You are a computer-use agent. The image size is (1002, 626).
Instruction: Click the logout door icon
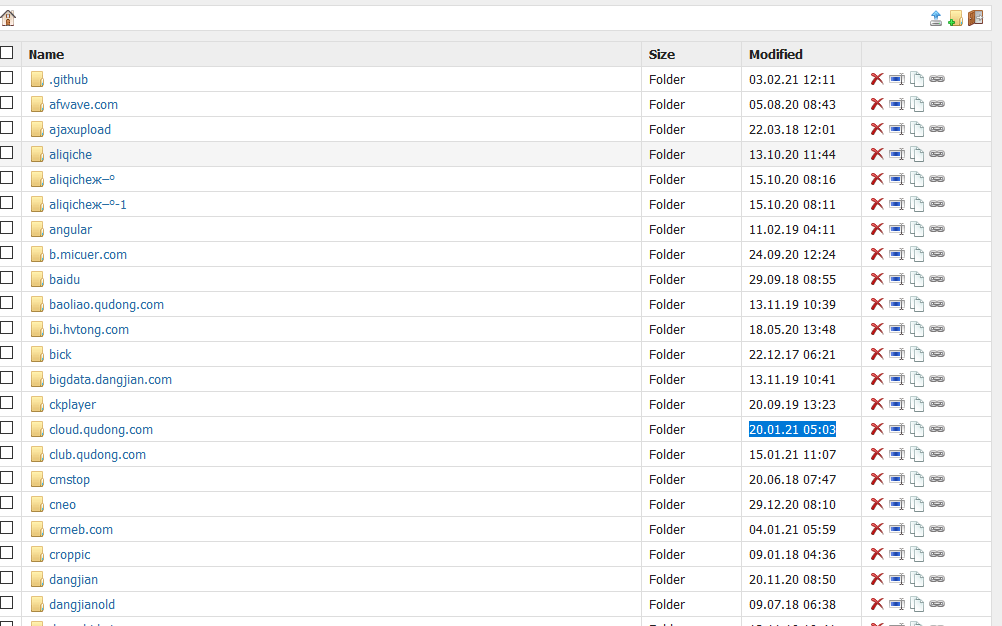click(975, 18)
